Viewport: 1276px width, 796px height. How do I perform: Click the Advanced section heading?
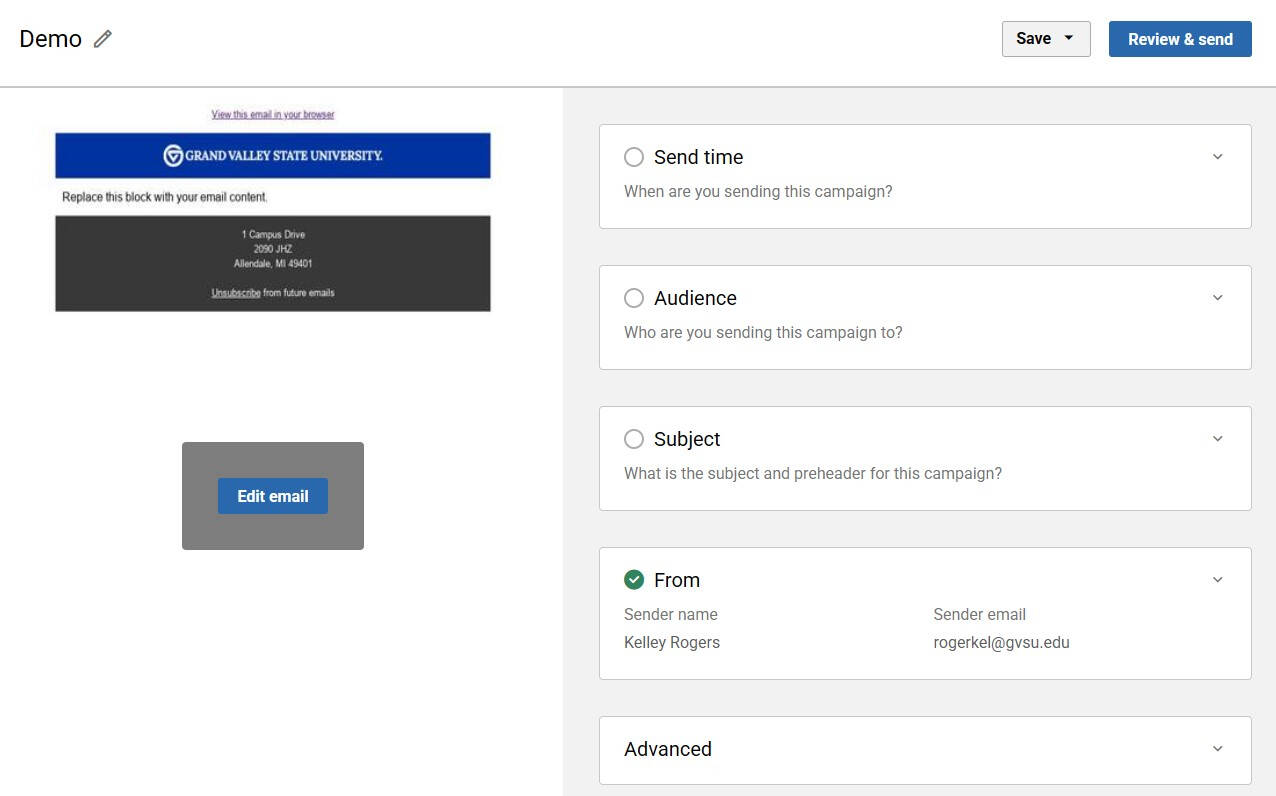[x=668, y=749]
